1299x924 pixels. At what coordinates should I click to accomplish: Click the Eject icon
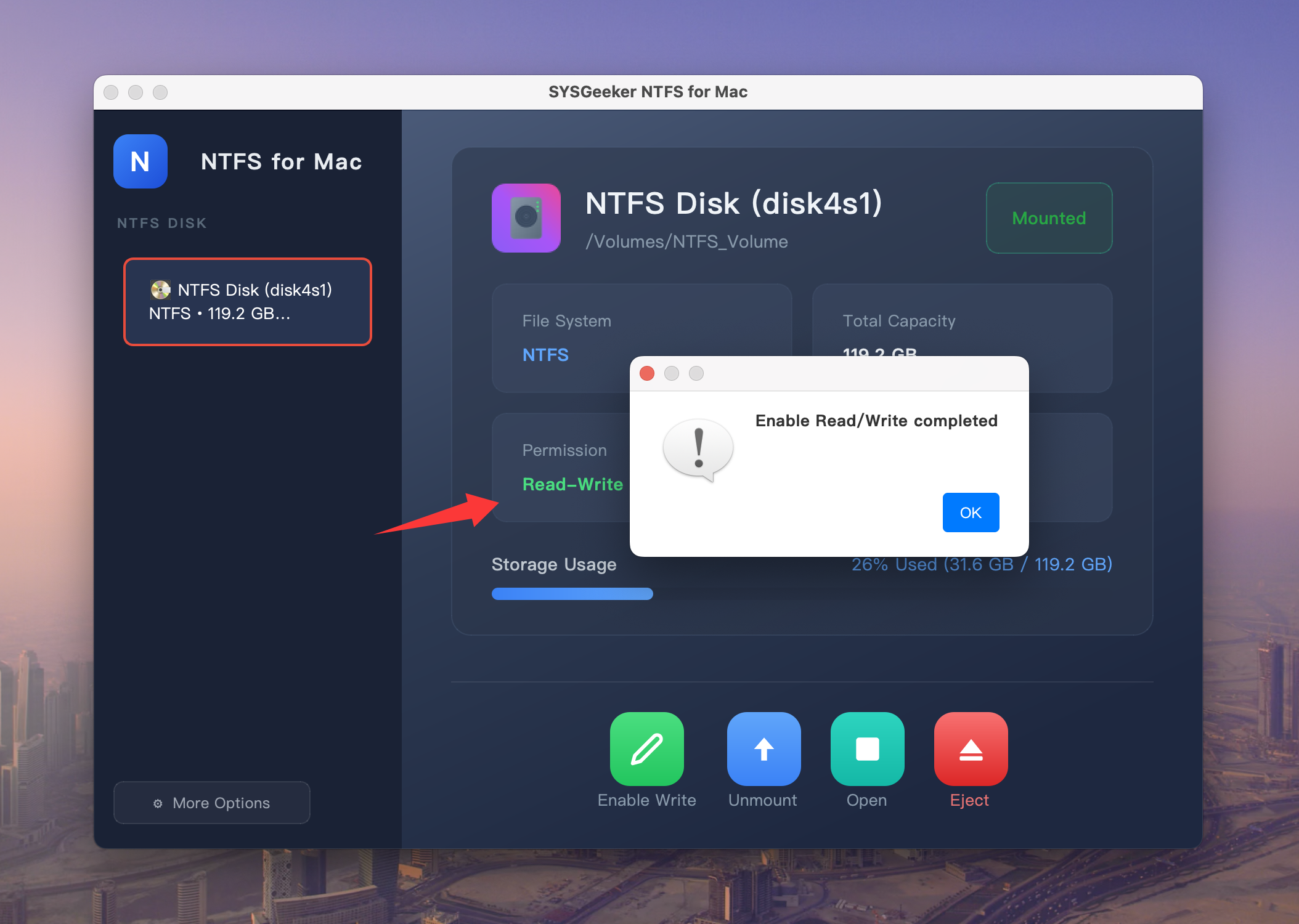970,749
